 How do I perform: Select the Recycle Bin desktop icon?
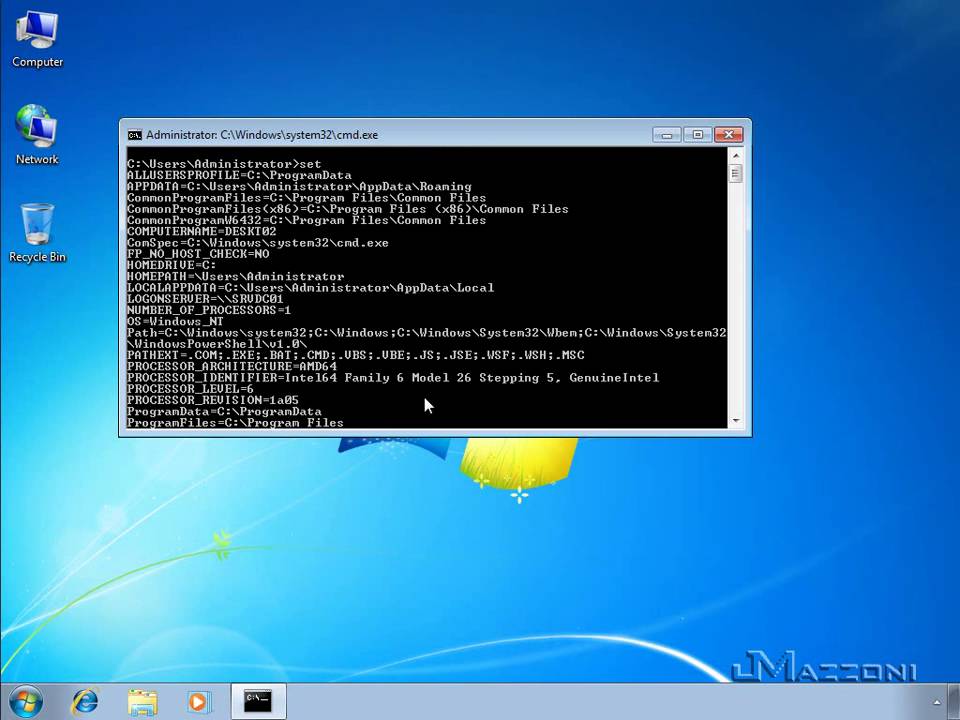(37, 233)
